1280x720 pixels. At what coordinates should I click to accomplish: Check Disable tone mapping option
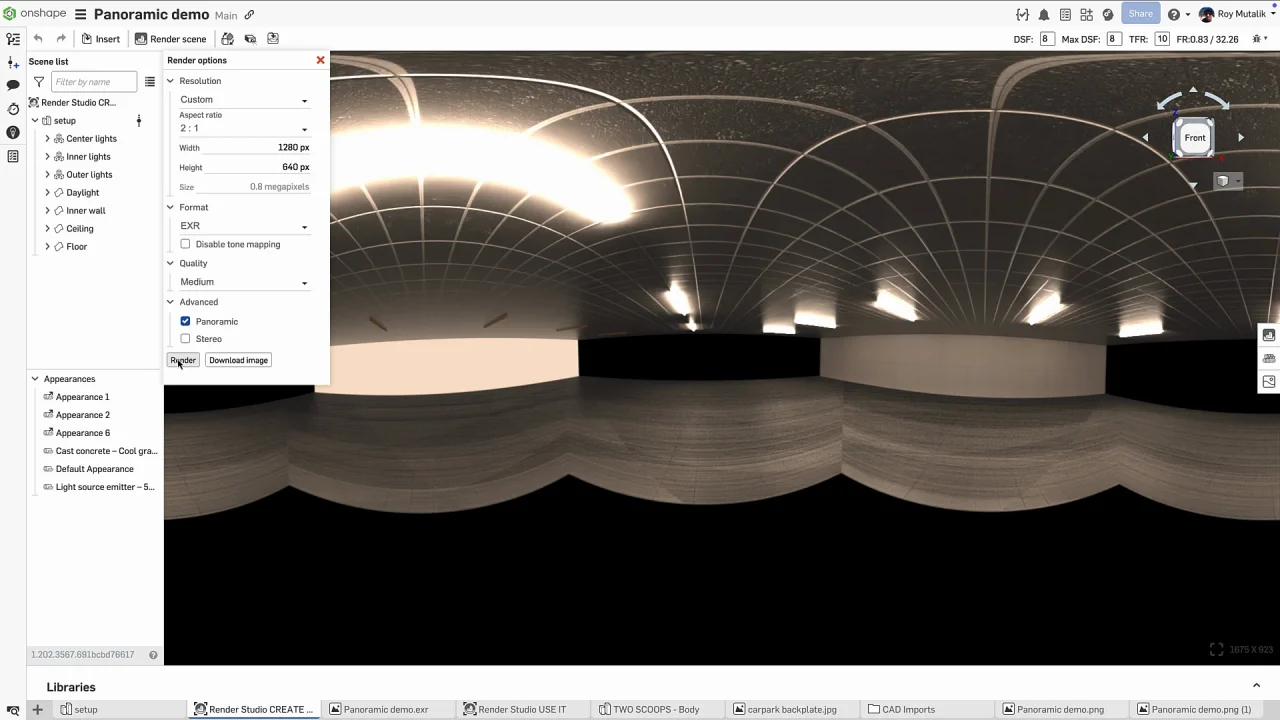(x=185, y=244)
